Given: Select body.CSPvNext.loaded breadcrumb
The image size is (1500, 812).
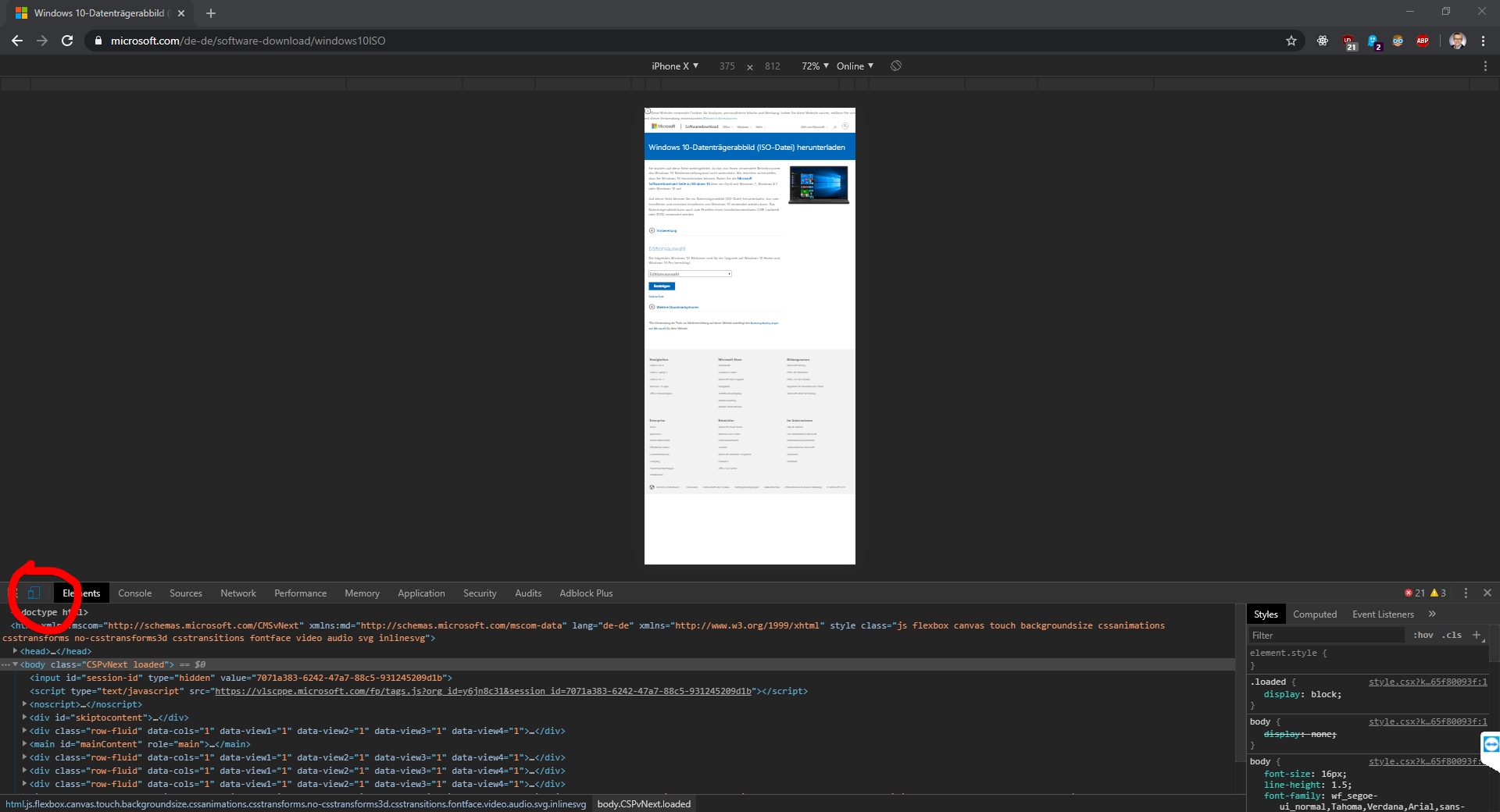Looking at the screenshot, I should (644, 804).
